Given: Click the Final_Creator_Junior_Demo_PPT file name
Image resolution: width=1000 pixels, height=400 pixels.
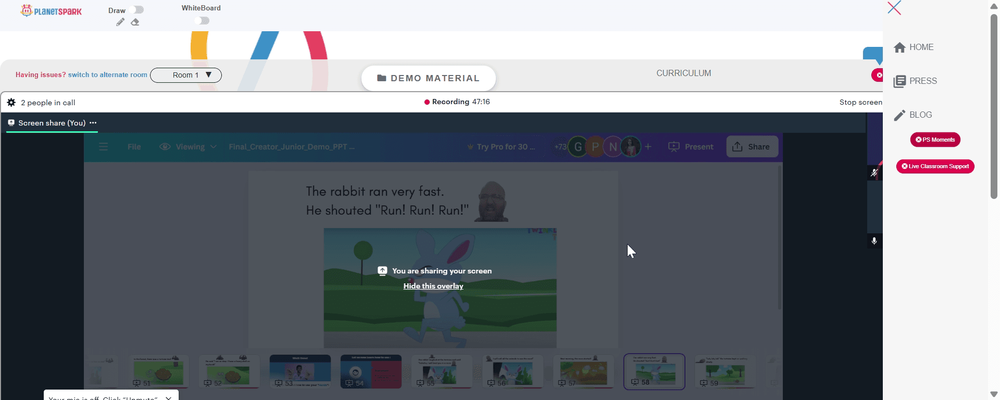Looking at the screenshot, I should [x=291, y=147].
